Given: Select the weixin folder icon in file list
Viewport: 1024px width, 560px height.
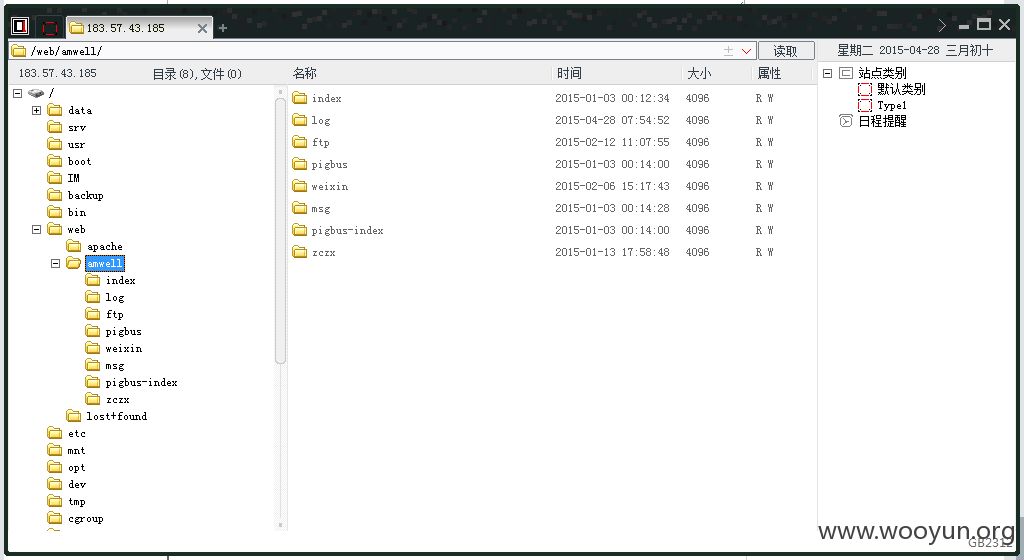Looking at the screenshot, I should click(300, 186).
